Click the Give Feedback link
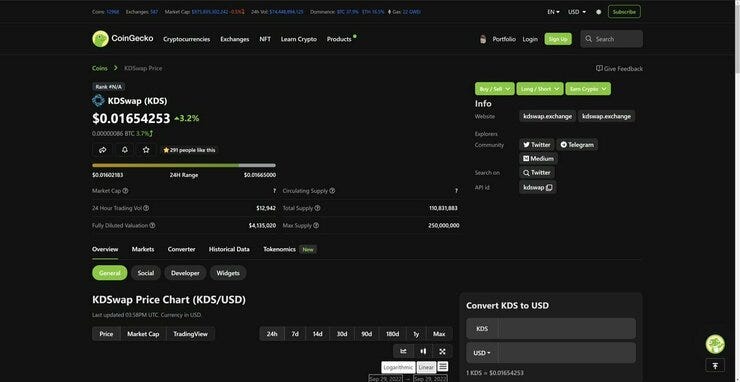 coord(619,68)
